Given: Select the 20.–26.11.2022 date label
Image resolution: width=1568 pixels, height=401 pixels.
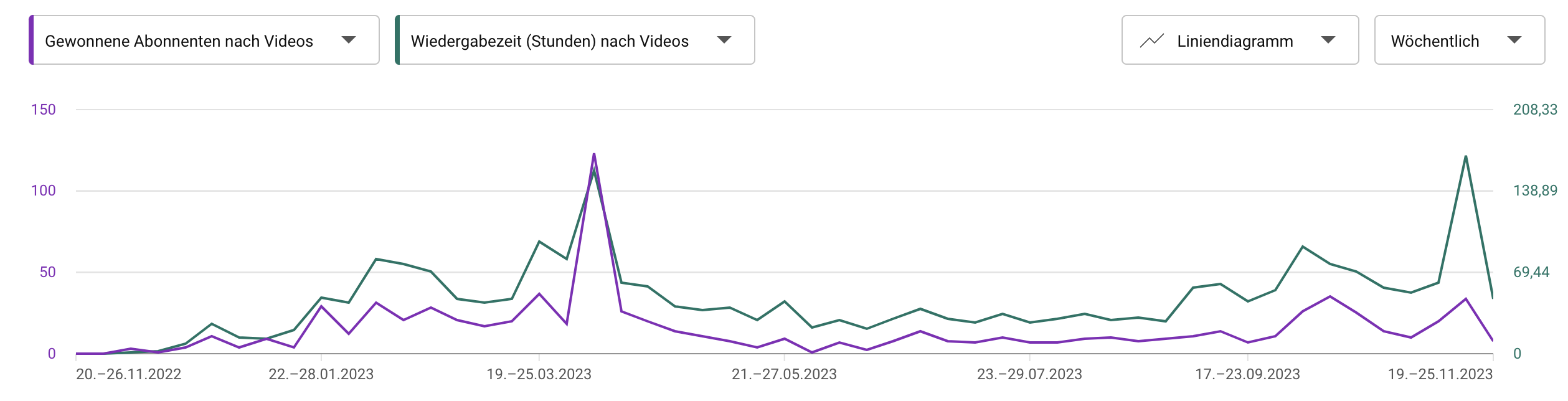Looking at the screenshot, I should point(128,374).
